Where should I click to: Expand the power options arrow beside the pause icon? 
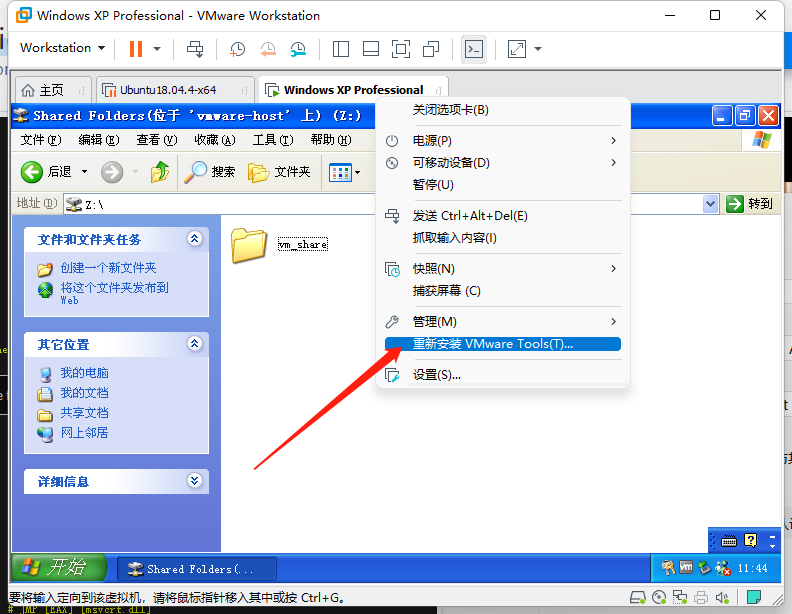157,49
